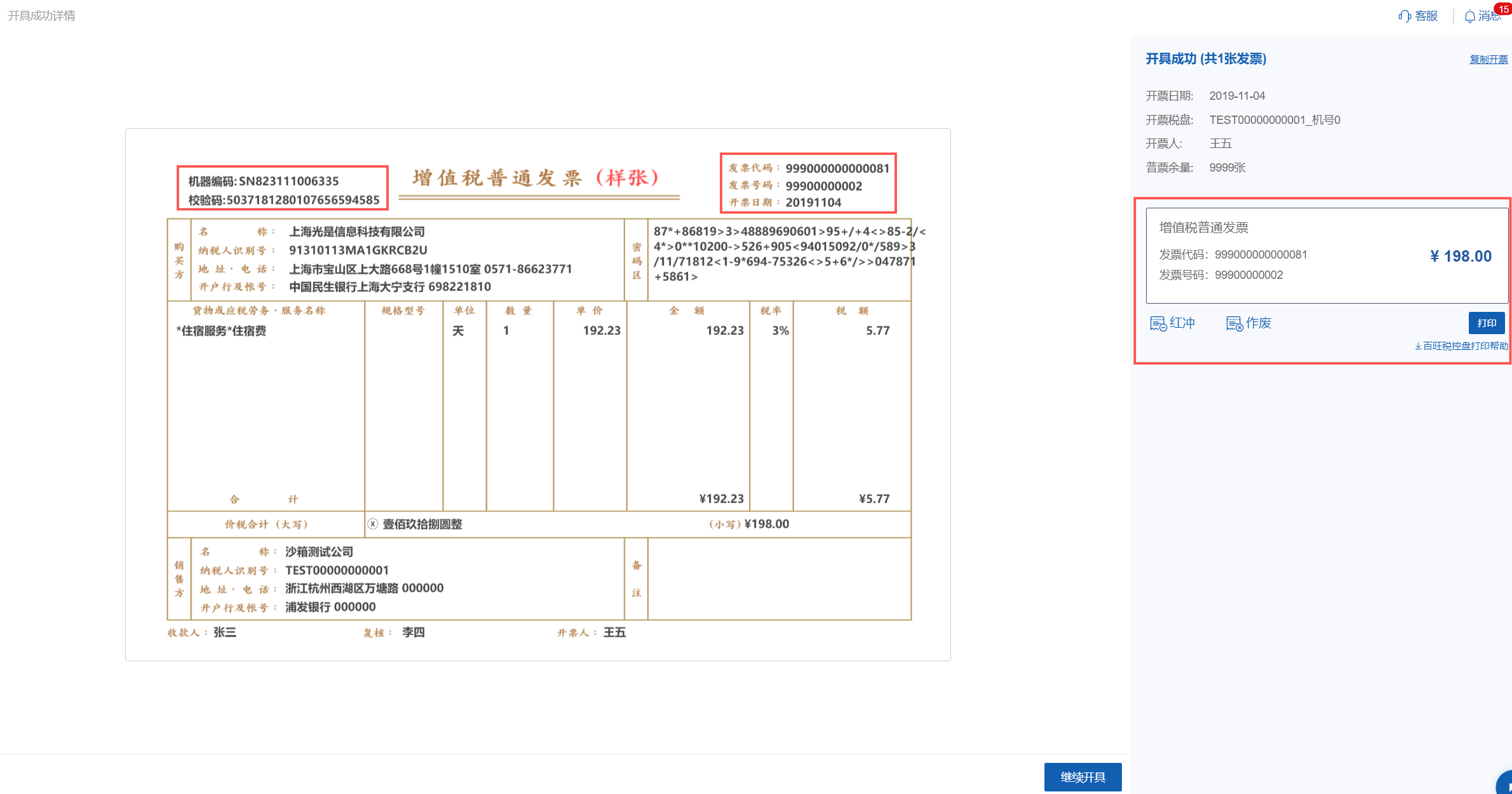The height and width of the screenshot is (794, 1512).
Task: Click buyer tax ID 91310113MA1GKRCB2U
Action: (x=358, y=250)
